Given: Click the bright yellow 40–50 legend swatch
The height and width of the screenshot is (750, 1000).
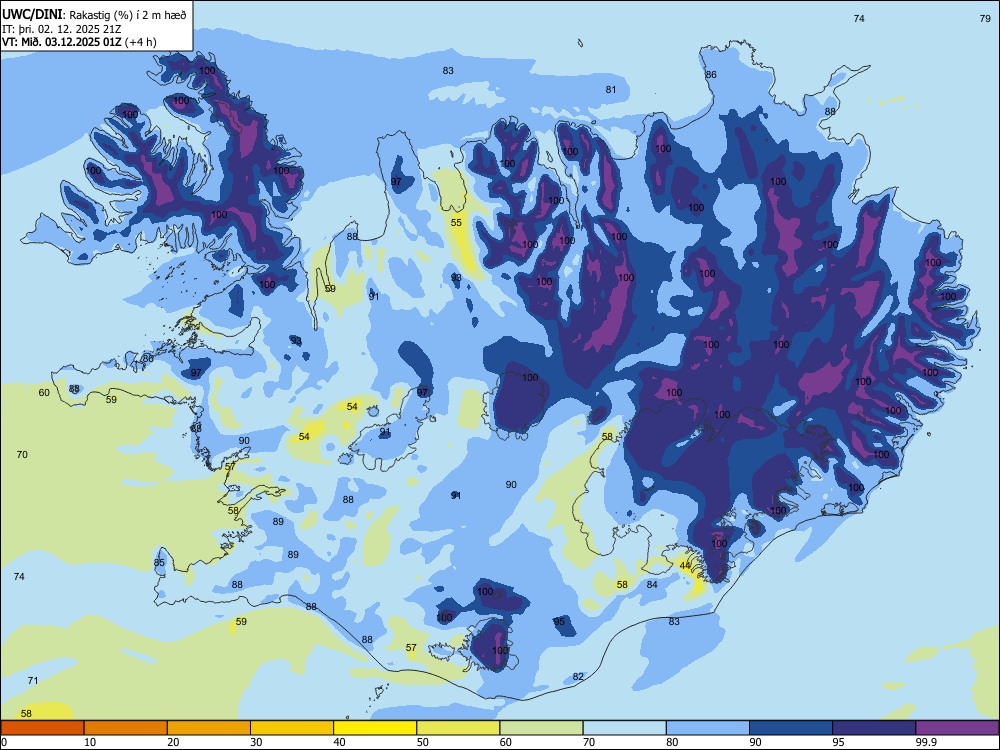Looking at the screenshot, I should tap(375, 728).
